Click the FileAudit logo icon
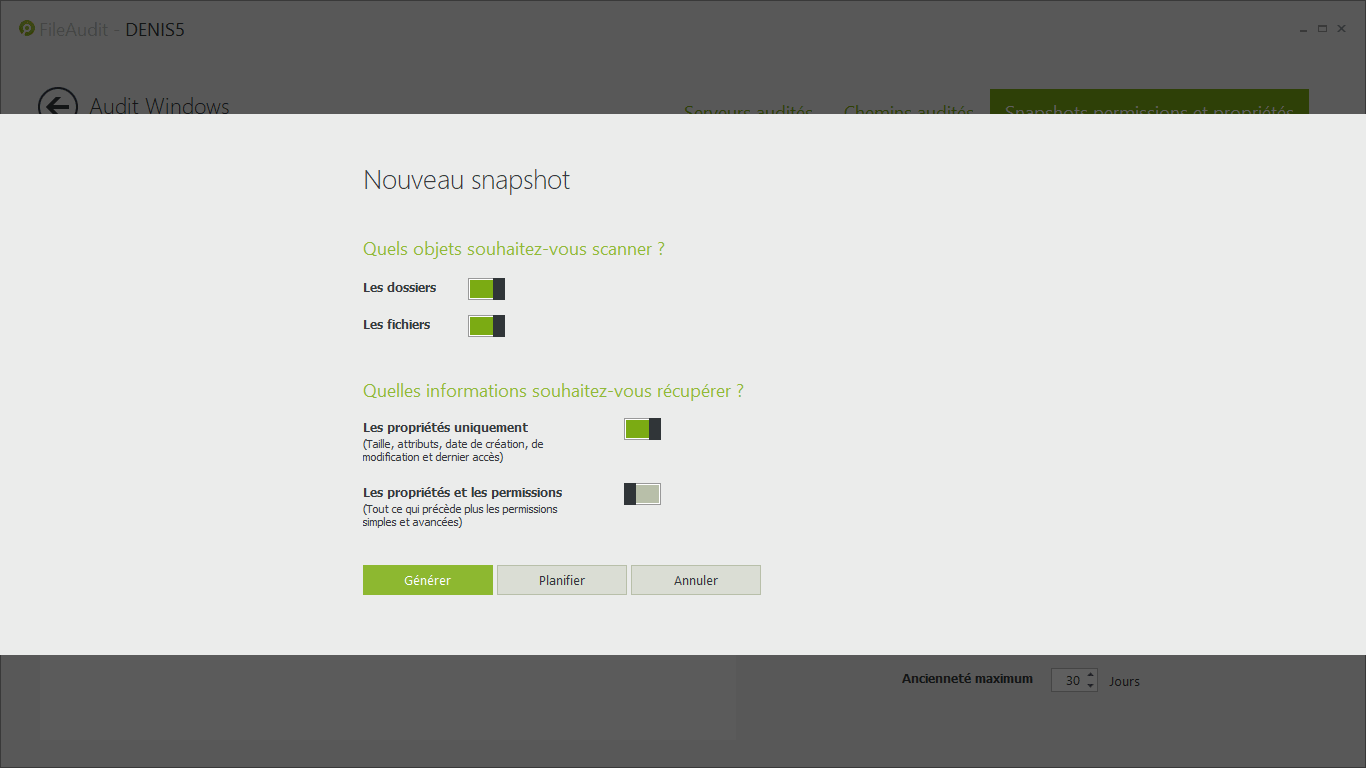 coord(27,28)
